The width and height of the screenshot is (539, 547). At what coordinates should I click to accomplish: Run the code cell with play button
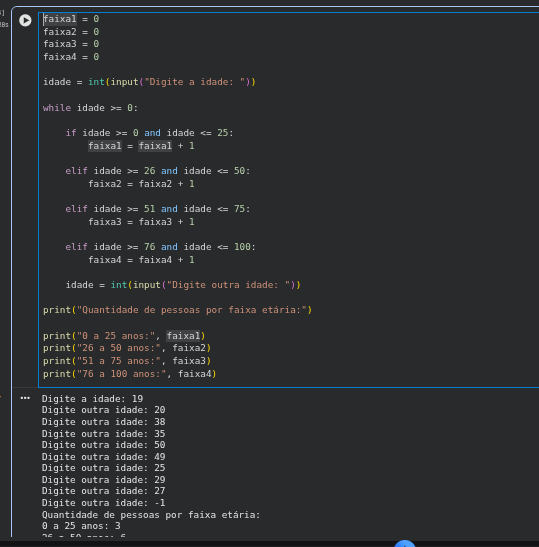[x=25, y=20]
